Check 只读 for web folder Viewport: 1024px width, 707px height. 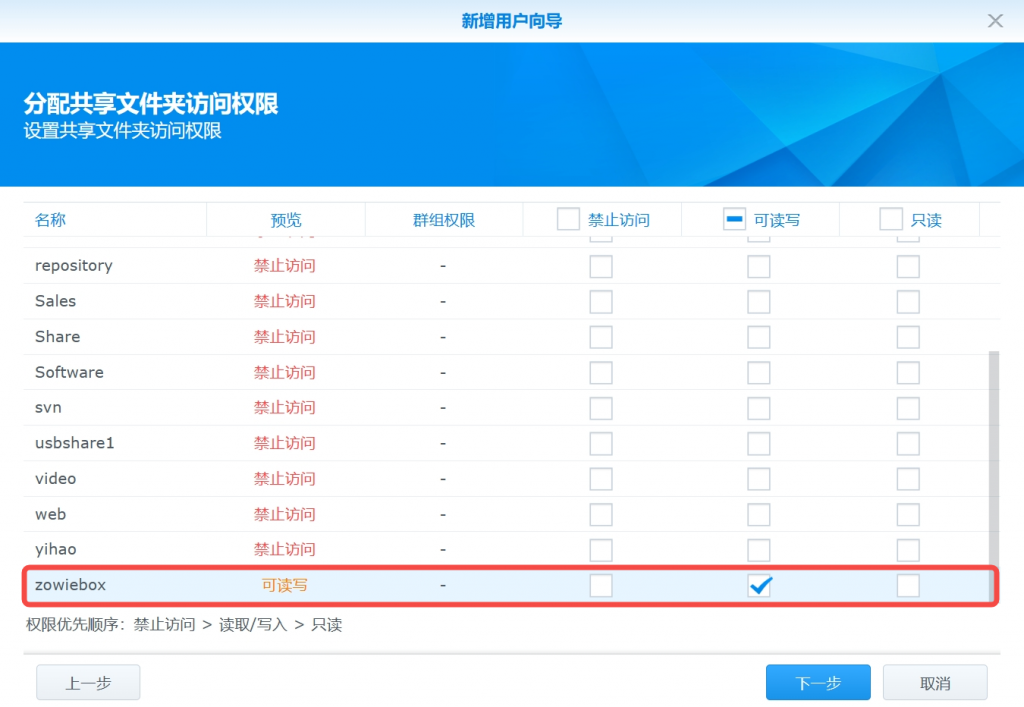pos(908,515)
